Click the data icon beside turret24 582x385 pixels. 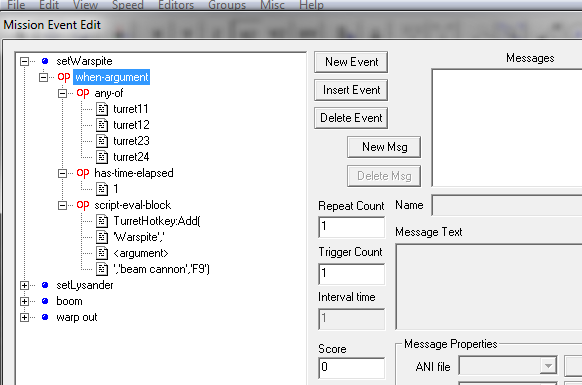click(x=102, y=157)
